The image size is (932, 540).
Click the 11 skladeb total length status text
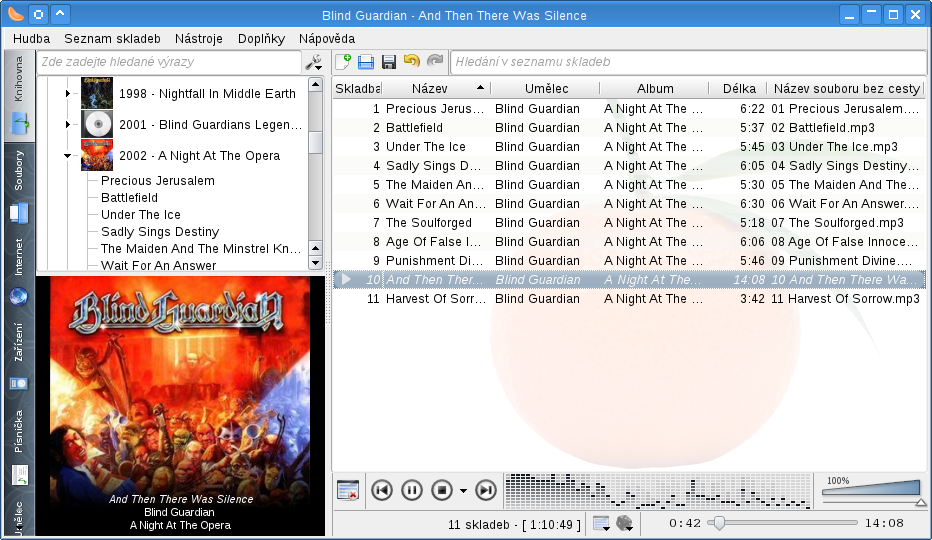(514, 525)
